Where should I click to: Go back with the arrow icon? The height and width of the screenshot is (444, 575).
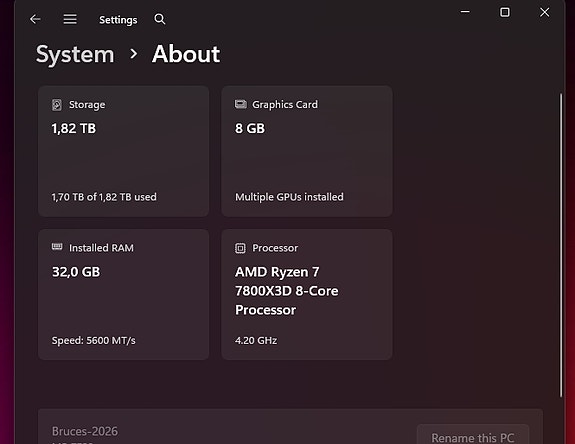35,19
